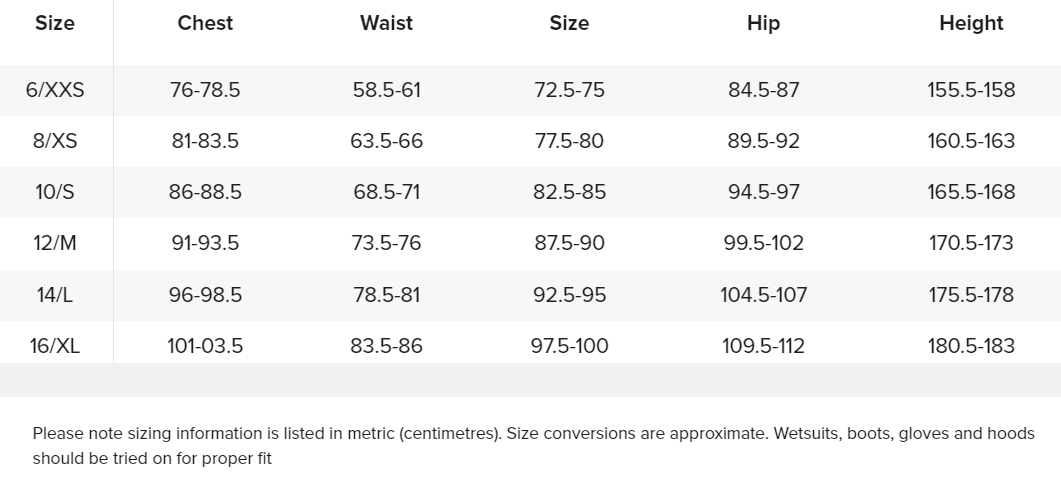The image size is (1061, 478).
Task: Click the Chest column header
Action: coord(205,23)
